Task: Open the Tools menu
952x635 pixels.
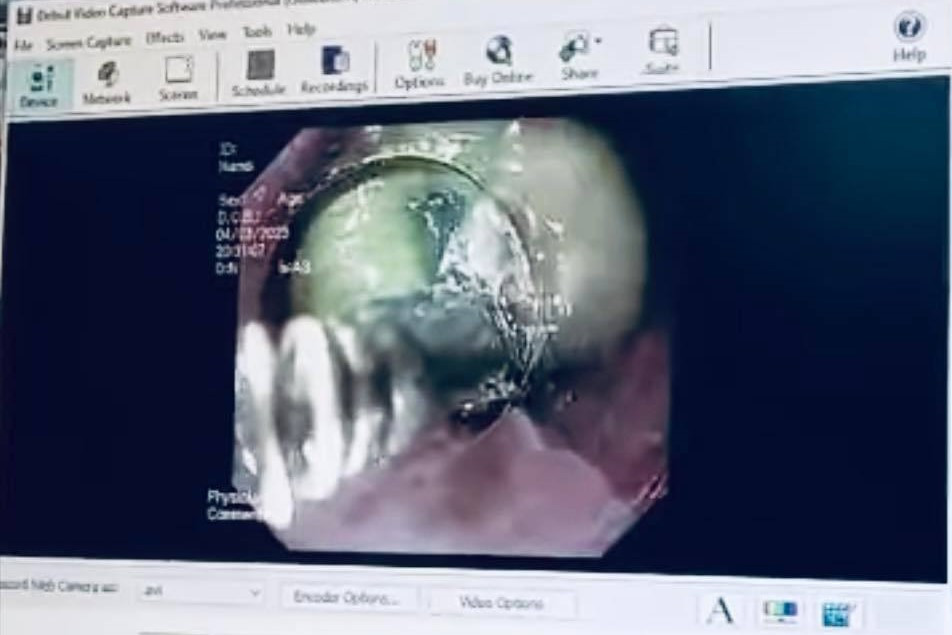Action: tap(256, 33)
